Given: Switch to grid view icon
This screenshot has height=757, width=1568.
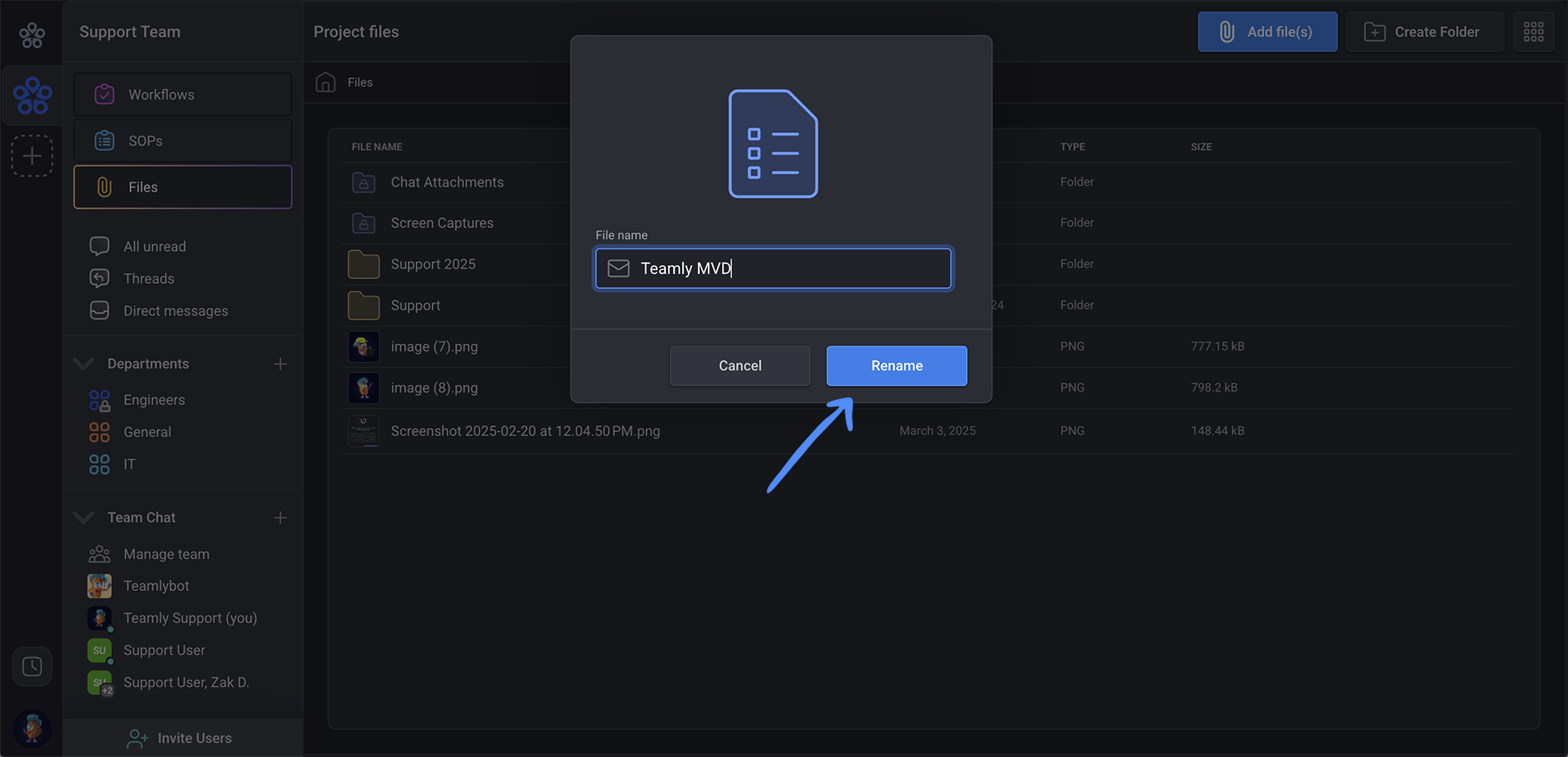Looking at the screenshot, I should pos(1533,32).
